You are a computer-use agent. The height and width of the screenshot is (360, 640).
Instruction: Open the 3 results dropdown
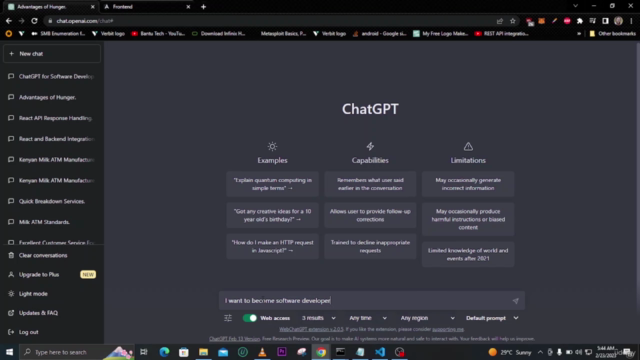coord(318,318)
